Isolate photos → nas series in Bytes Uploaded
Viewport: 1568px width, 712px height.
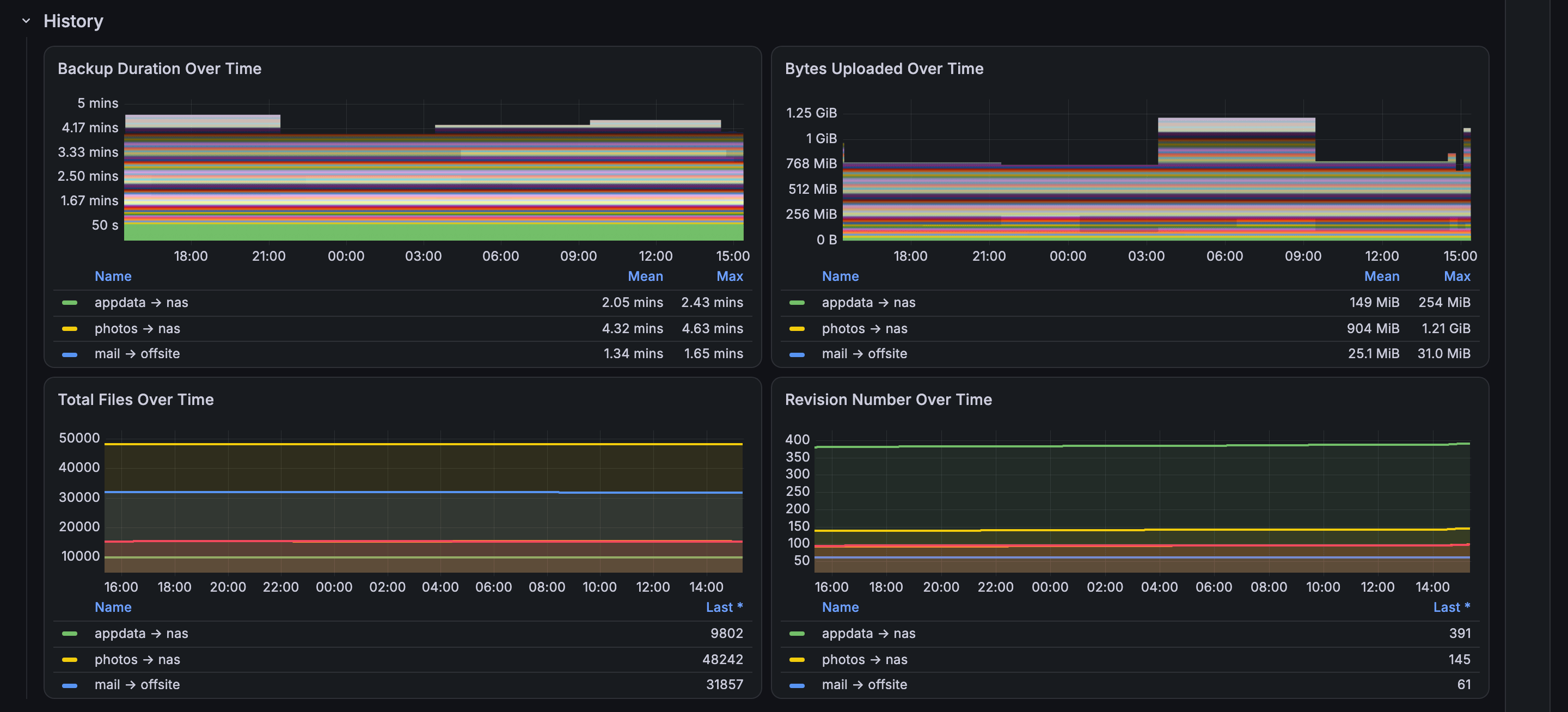[865, 329]
